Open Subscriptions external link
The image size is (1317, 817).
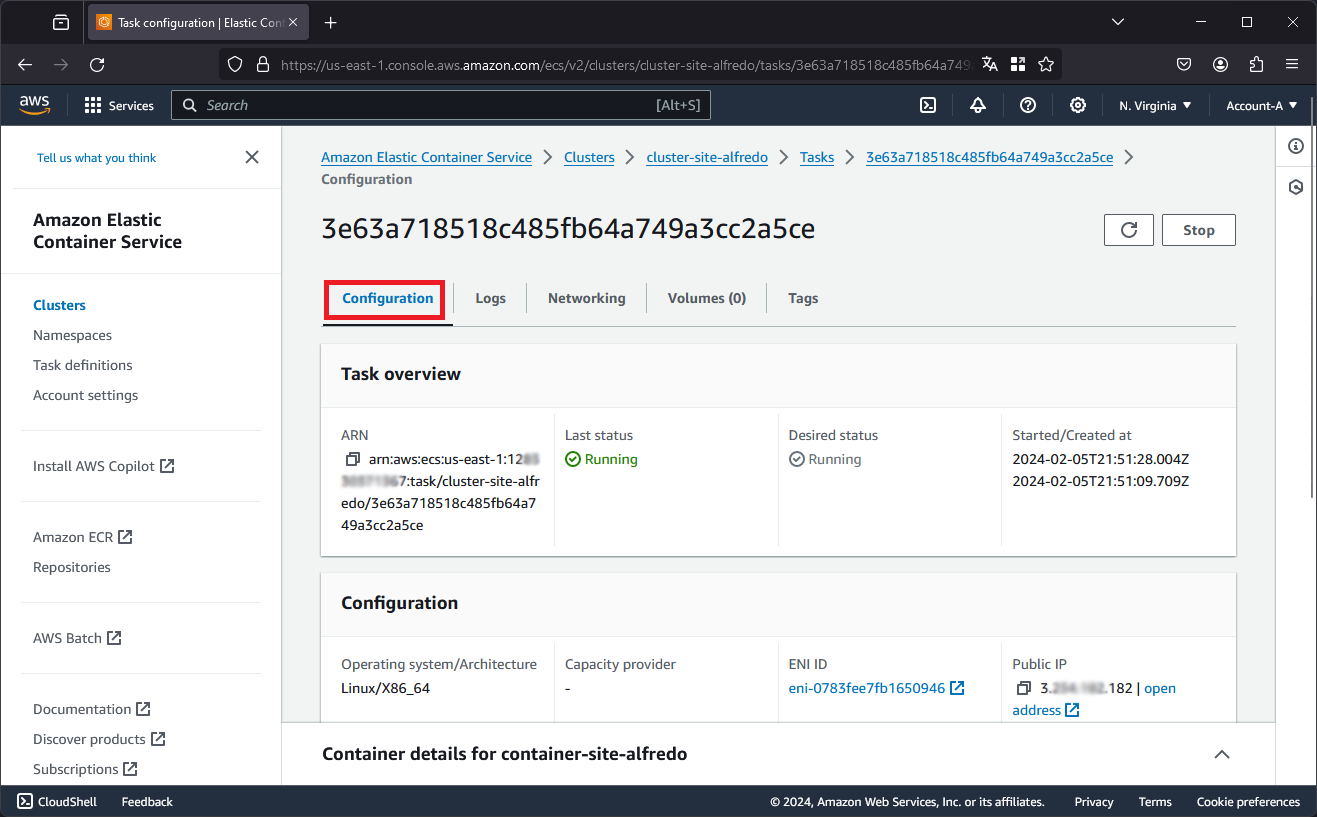[86, 769]
